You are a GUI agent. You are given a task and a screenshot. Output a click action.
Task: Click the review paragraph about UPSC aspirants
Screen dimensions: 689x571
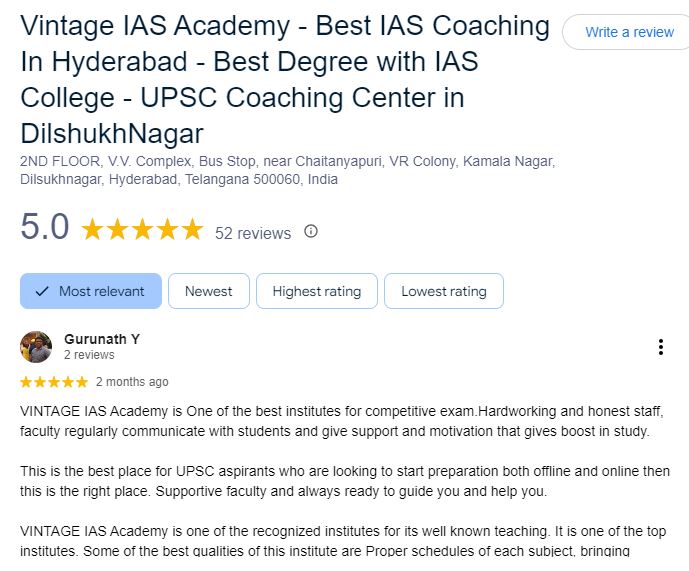(345, 481)
